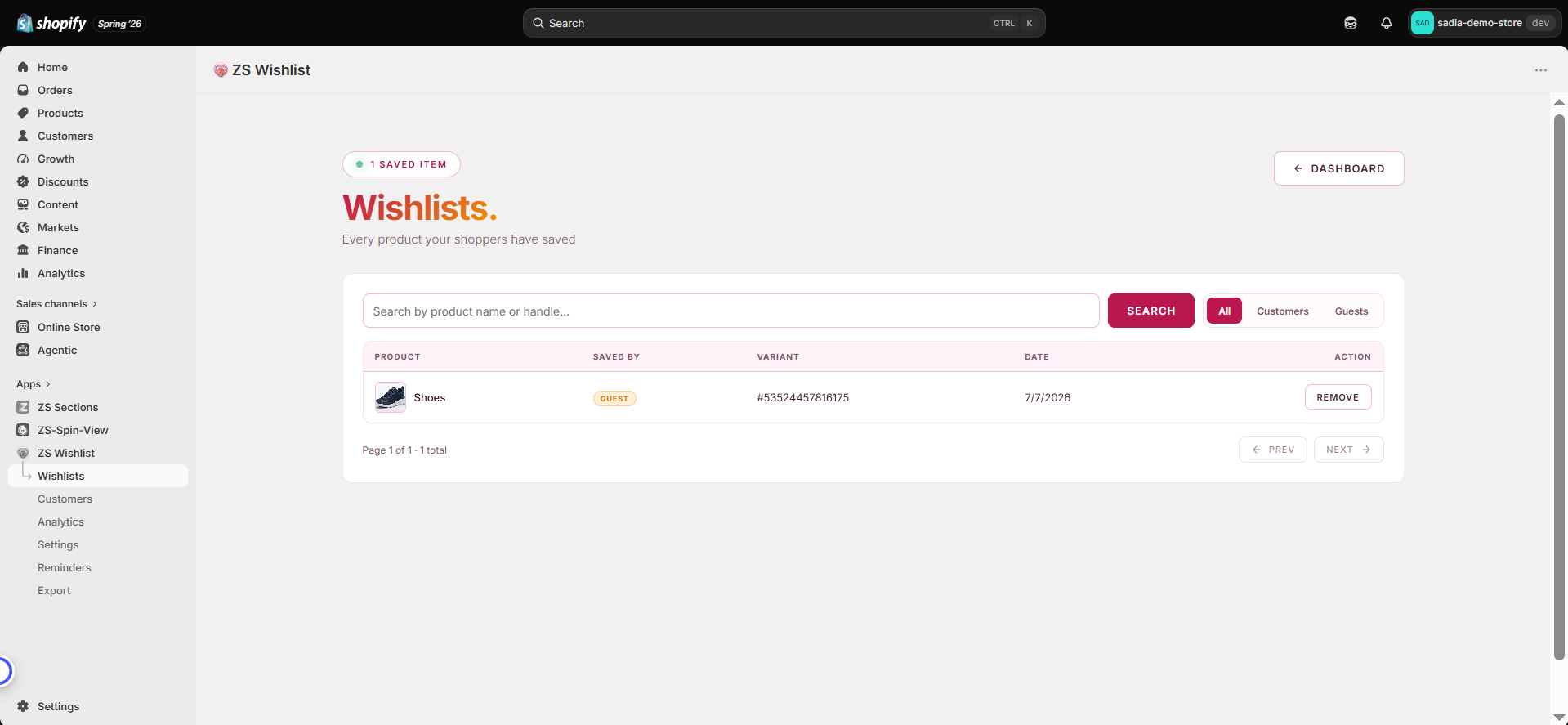Image resolution: width=1568 pixels, height=725 pixels.
Task: Open the Sidekick assistant icon in top bar
Action: pos(1351,23)
